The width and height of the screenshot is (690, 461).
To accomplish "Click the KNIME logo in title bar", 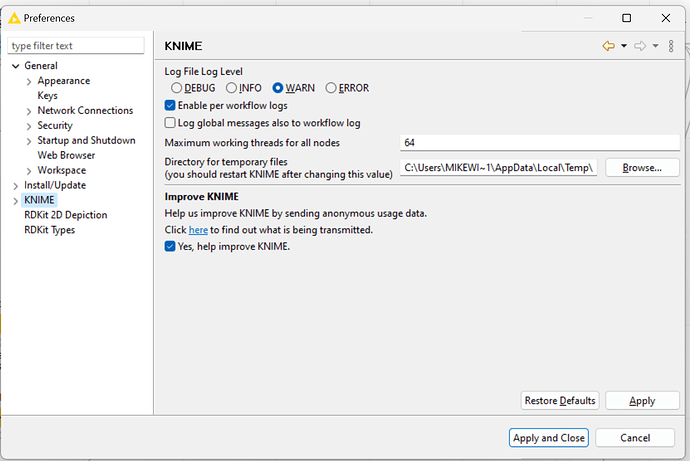I will click(14, 18).
